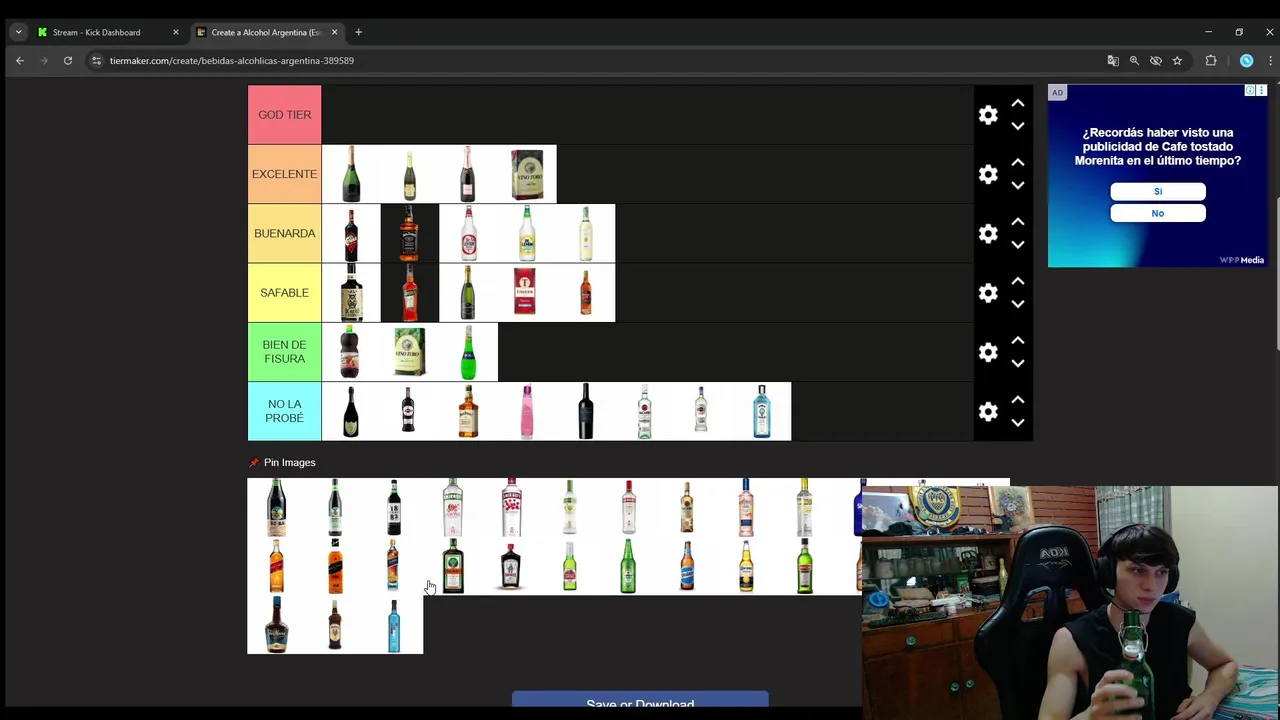The width and height of the screenshot is (1280, 720).
Task: Select Quilmes beer bottle in the image pool
Action: [687, 566]
